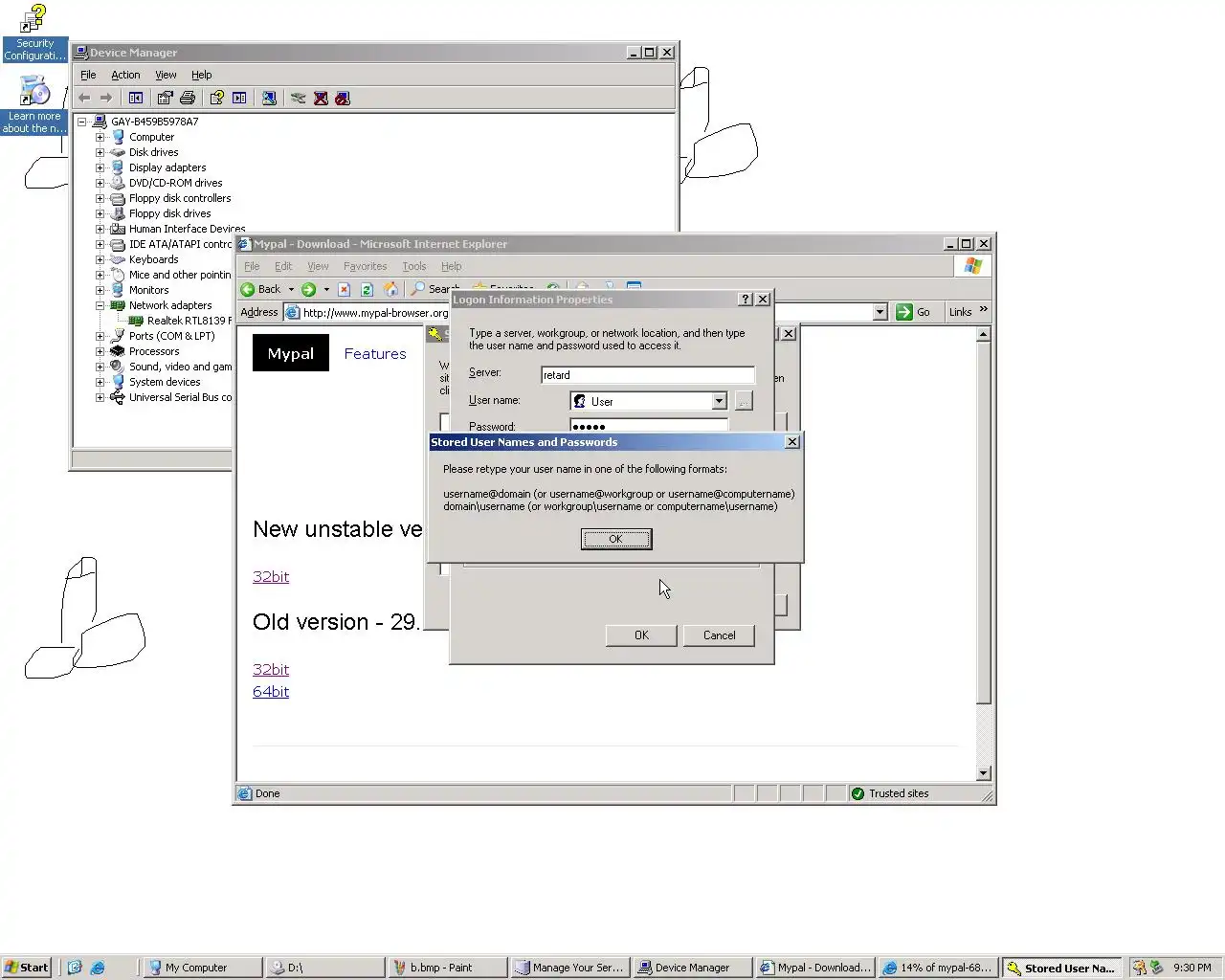This screenshot has height=980, width=1225.
Task: Click the 32bit link under New unstable version
Action: [x=271, y=576]
